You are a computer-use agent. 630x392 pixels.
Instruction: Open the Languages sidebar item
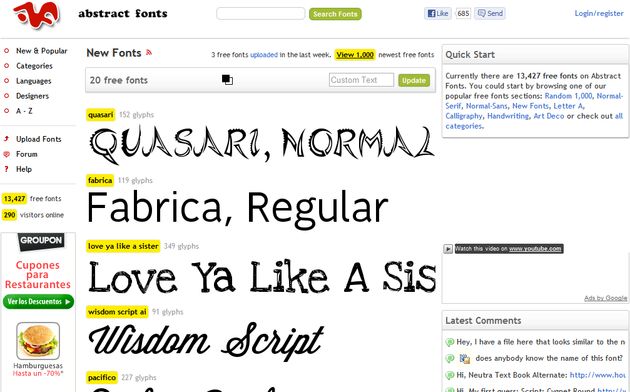pyautogui.click(x=33, y=81)
